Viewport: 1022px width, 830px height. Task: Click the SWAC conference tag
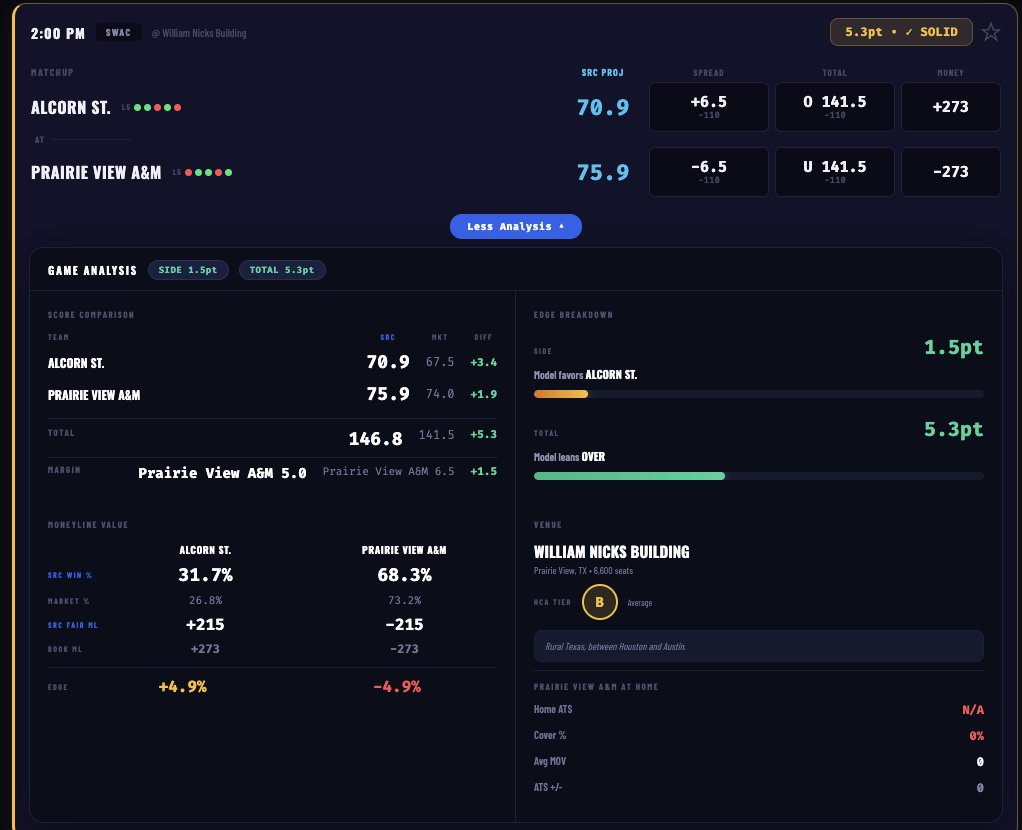[x=118, y=33]
